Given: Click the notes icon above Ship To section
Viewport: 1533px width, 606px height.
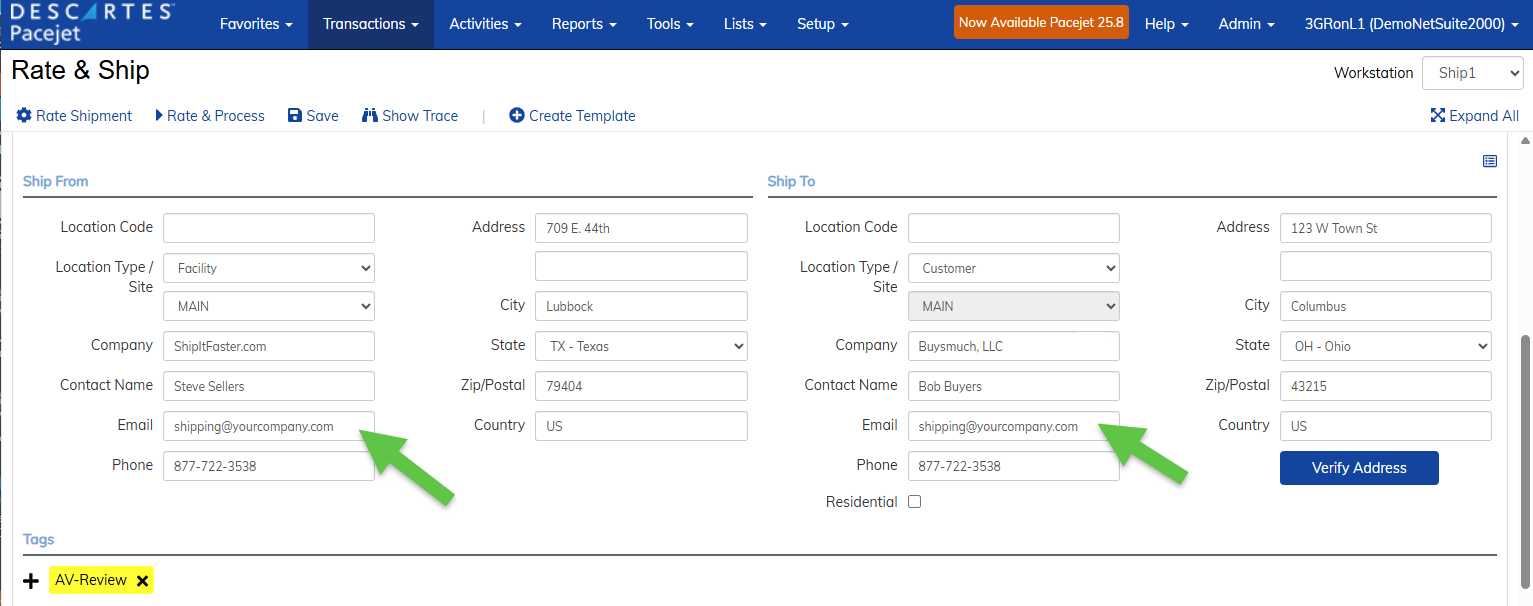Looking at the screenshot, I should (1490, 160).
